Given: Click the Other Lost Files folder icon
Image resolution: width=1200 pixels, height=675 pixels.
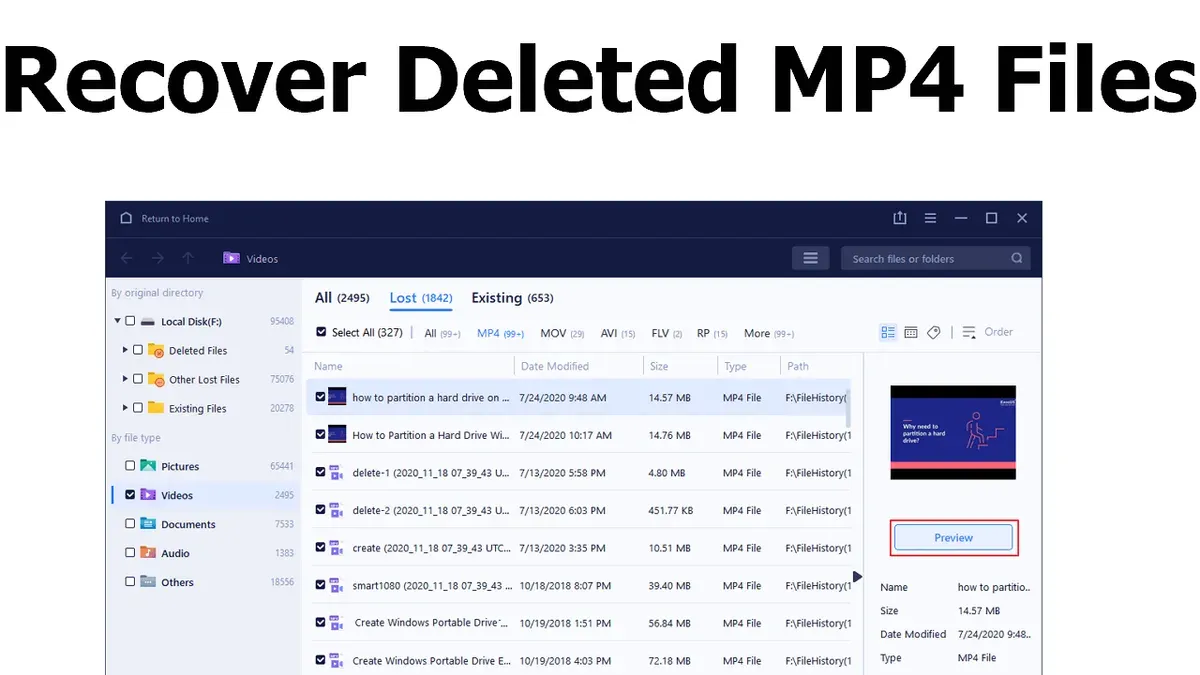Looking at the screenshot, I should click(x=156, y=379).
